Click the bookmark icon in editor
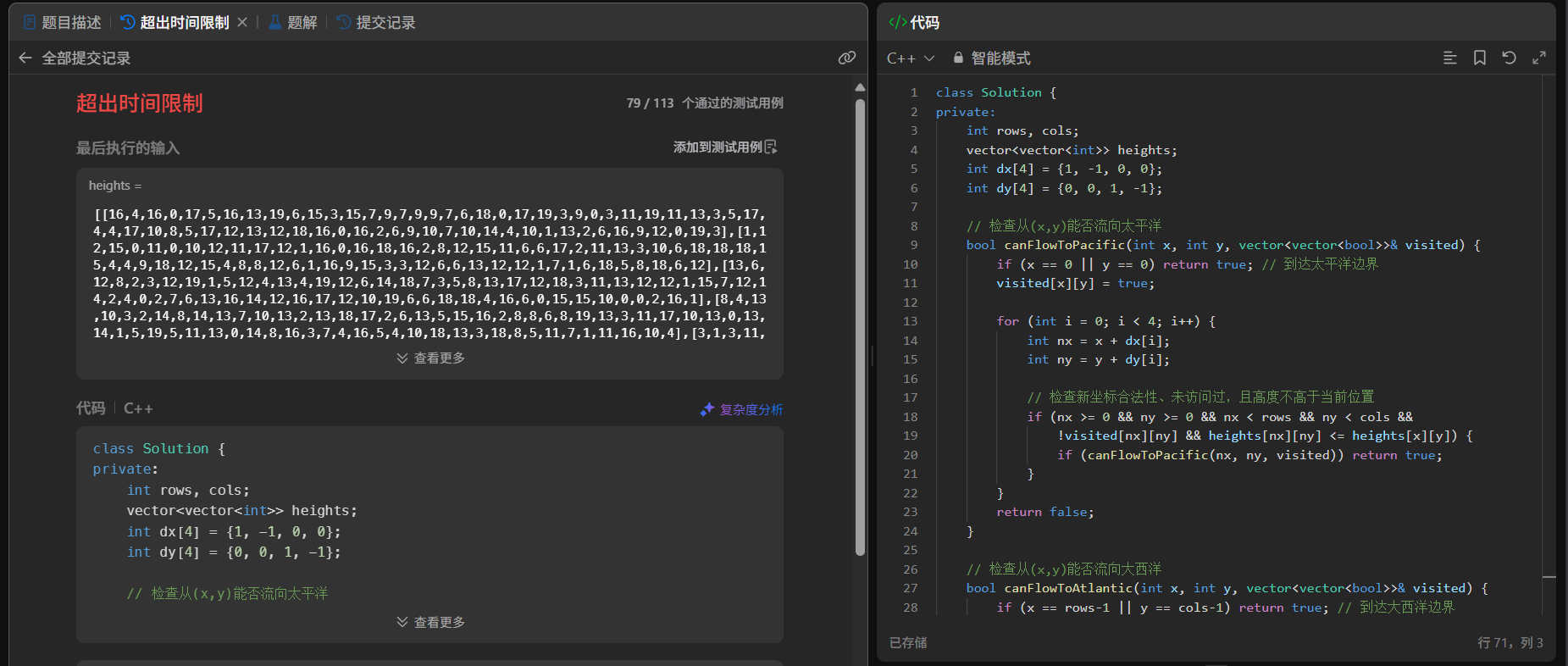 [x=1480, y=58]
